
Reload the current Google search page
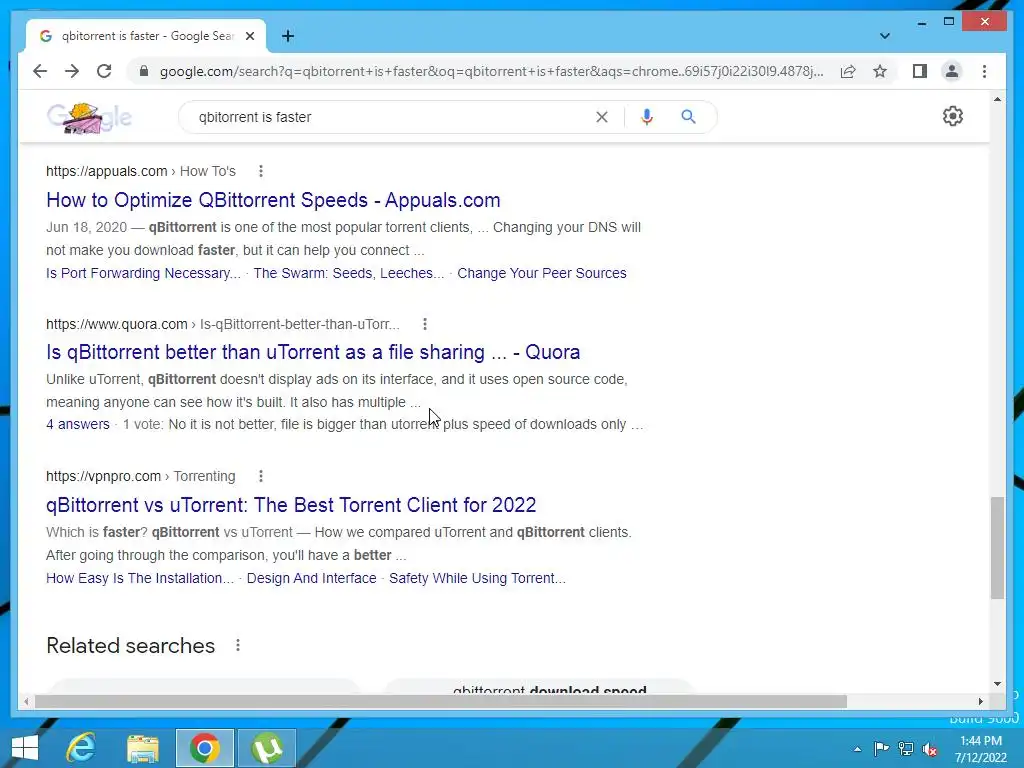pyautogui.click(x=104, y=71)
